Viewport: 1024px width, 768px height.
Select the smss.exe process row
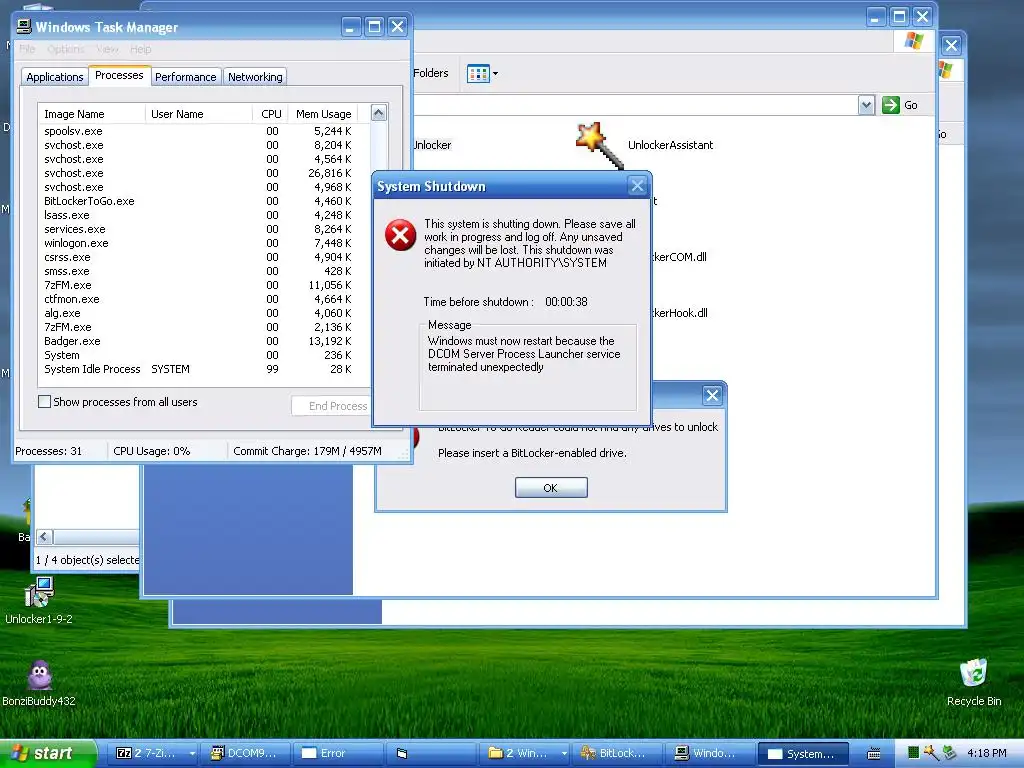click(198, 271)
